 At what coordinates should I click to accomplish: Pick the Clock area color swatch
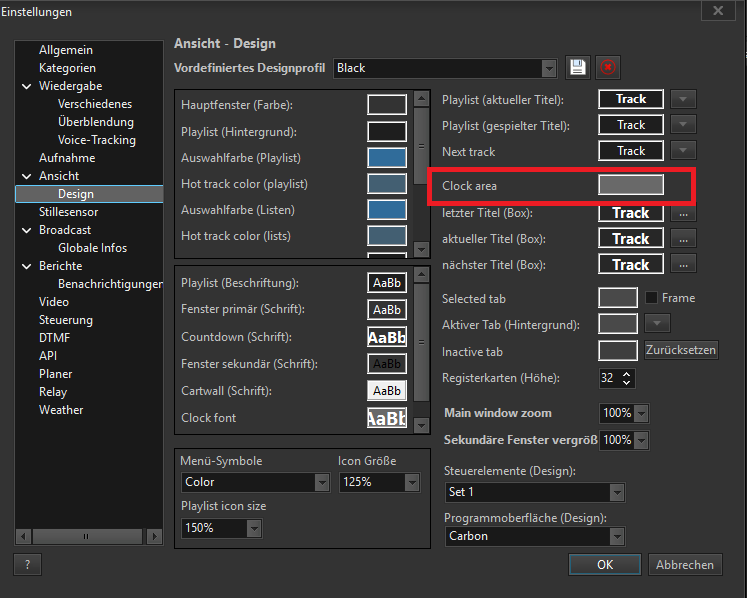point(631,184)
